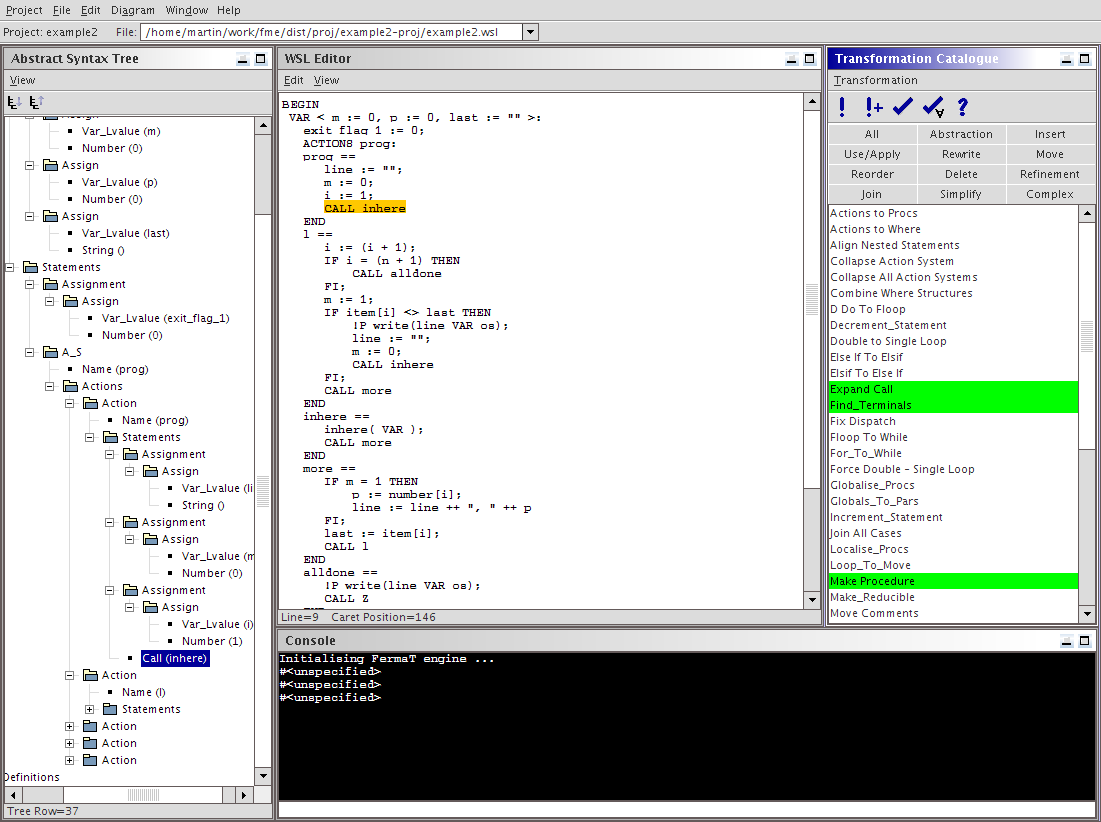
Task: Collapse the A_S tree node
Action: [x=29, y=352]
